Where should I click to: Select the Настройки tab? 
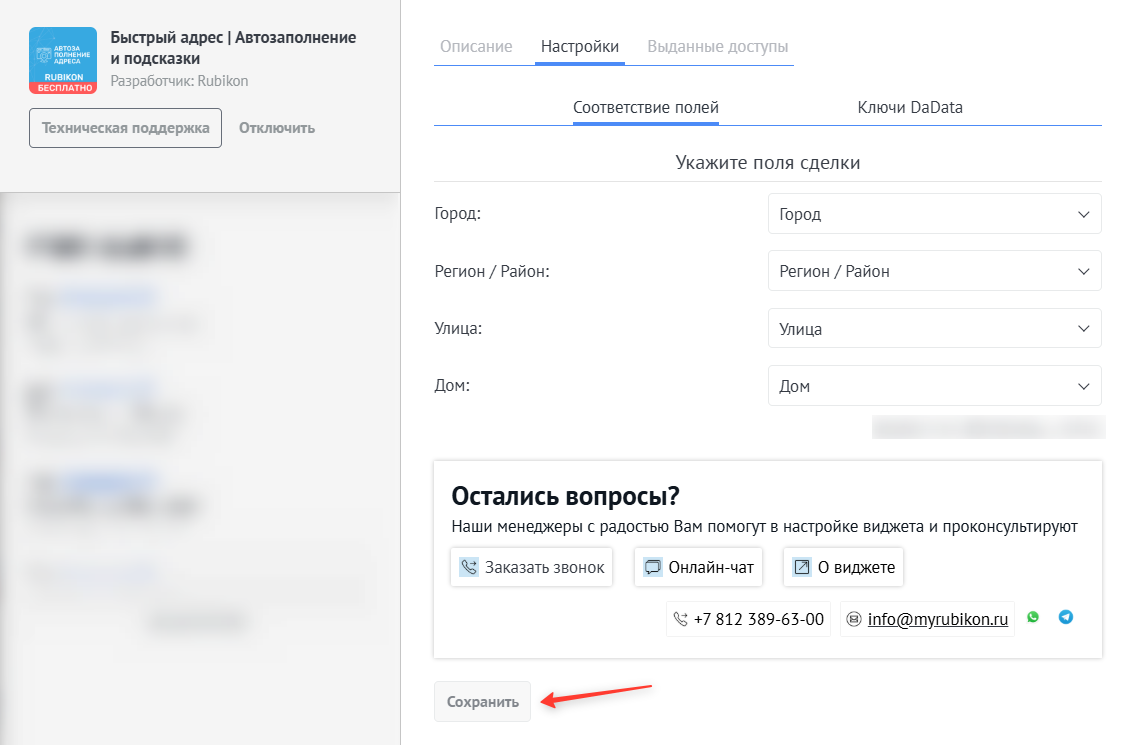580,46
